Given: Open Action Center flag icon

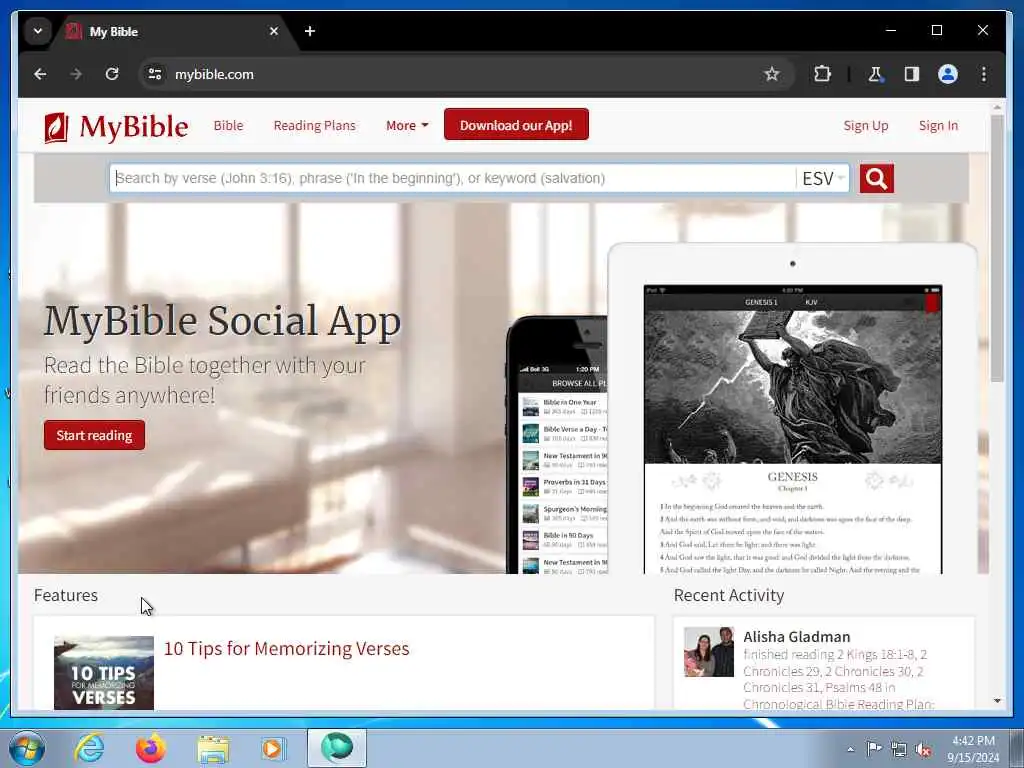Looking at the screenshot, I should pyautogui.click(x=874, y=749).
